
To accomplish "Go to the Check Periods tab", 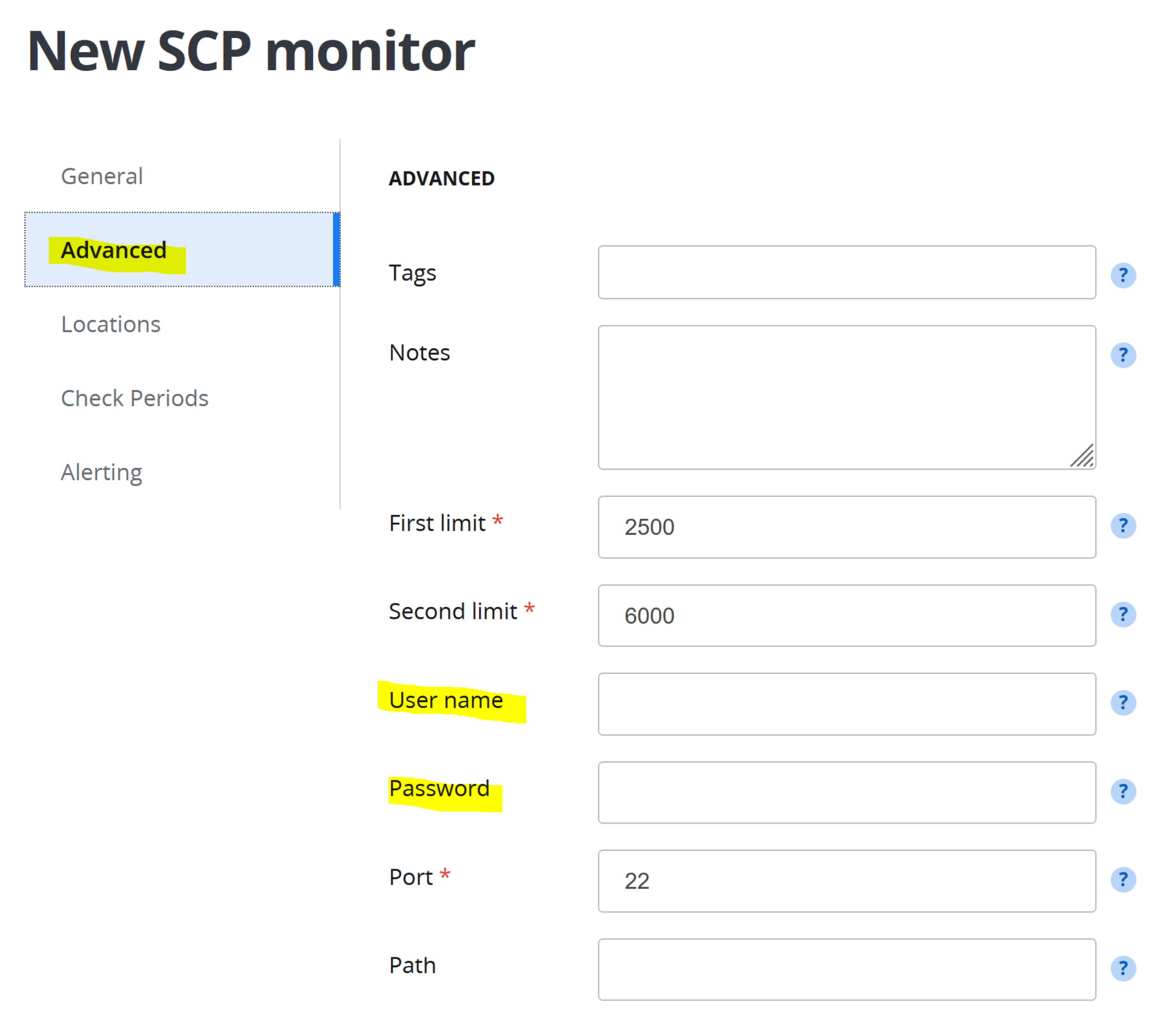I will [x=134, y=398].
